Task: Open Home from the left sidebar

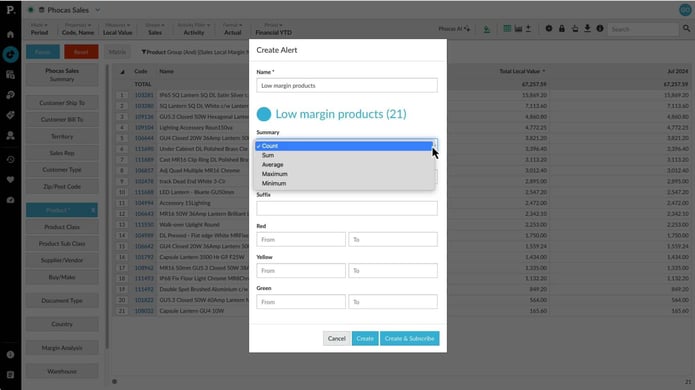Action: click(x=11, y=35)
